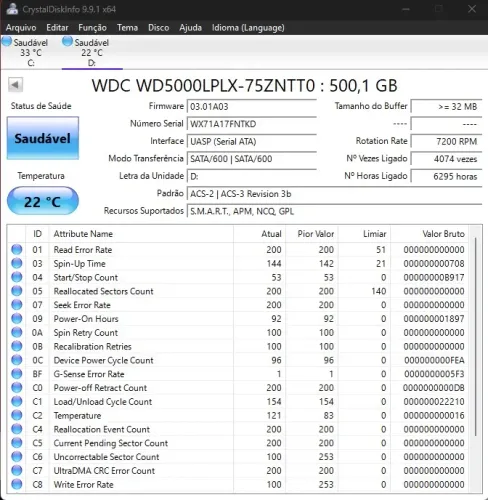Select raw value 000000022210 in Load/Unload row

[x=434, y=402]
